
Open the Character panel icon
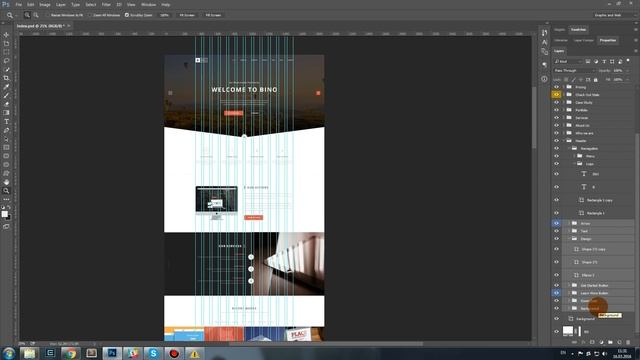[x=544, y=42]
